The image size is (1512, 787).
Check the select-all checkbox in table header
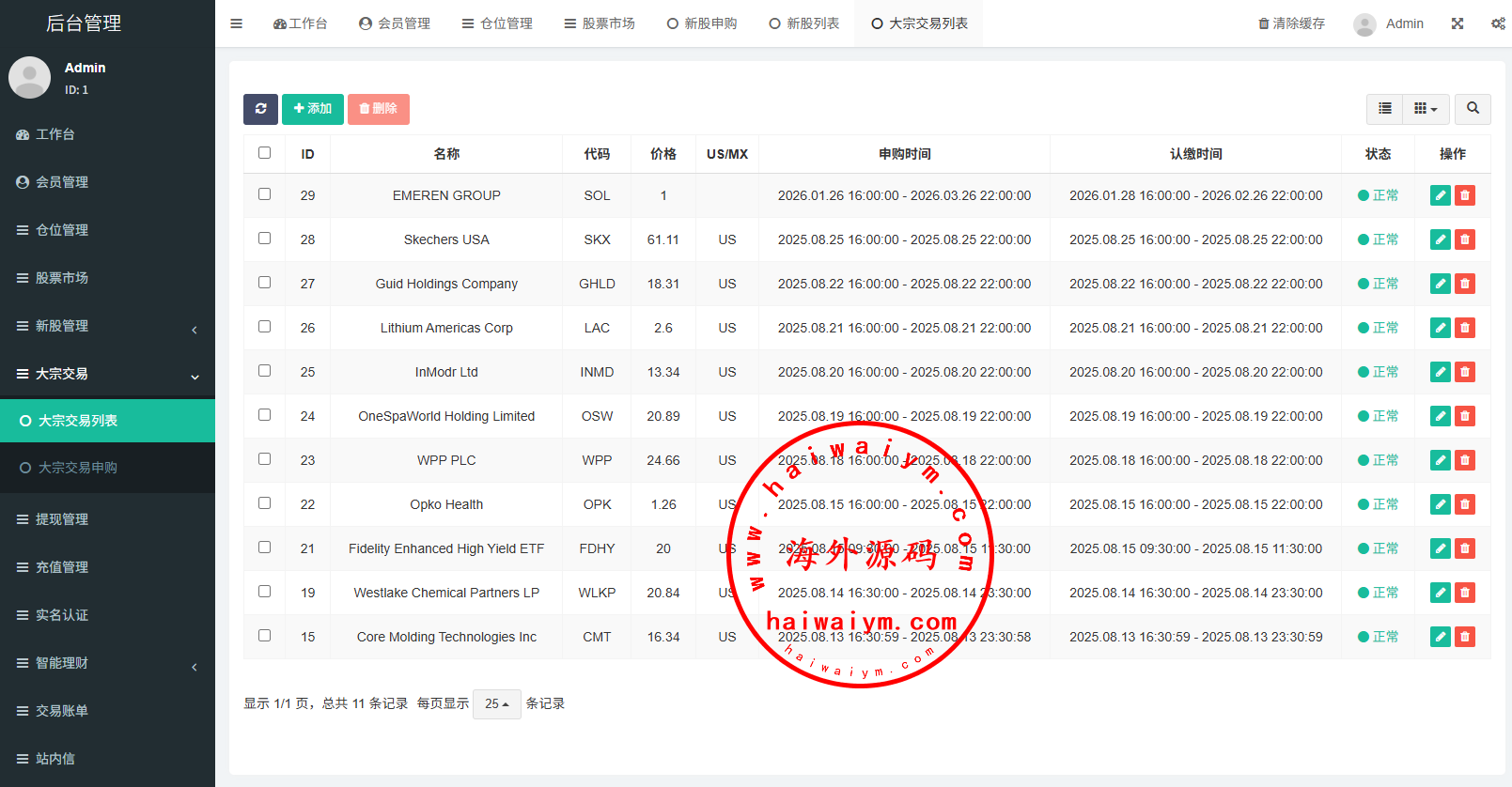pyautogui.click(x=265, y=153)
